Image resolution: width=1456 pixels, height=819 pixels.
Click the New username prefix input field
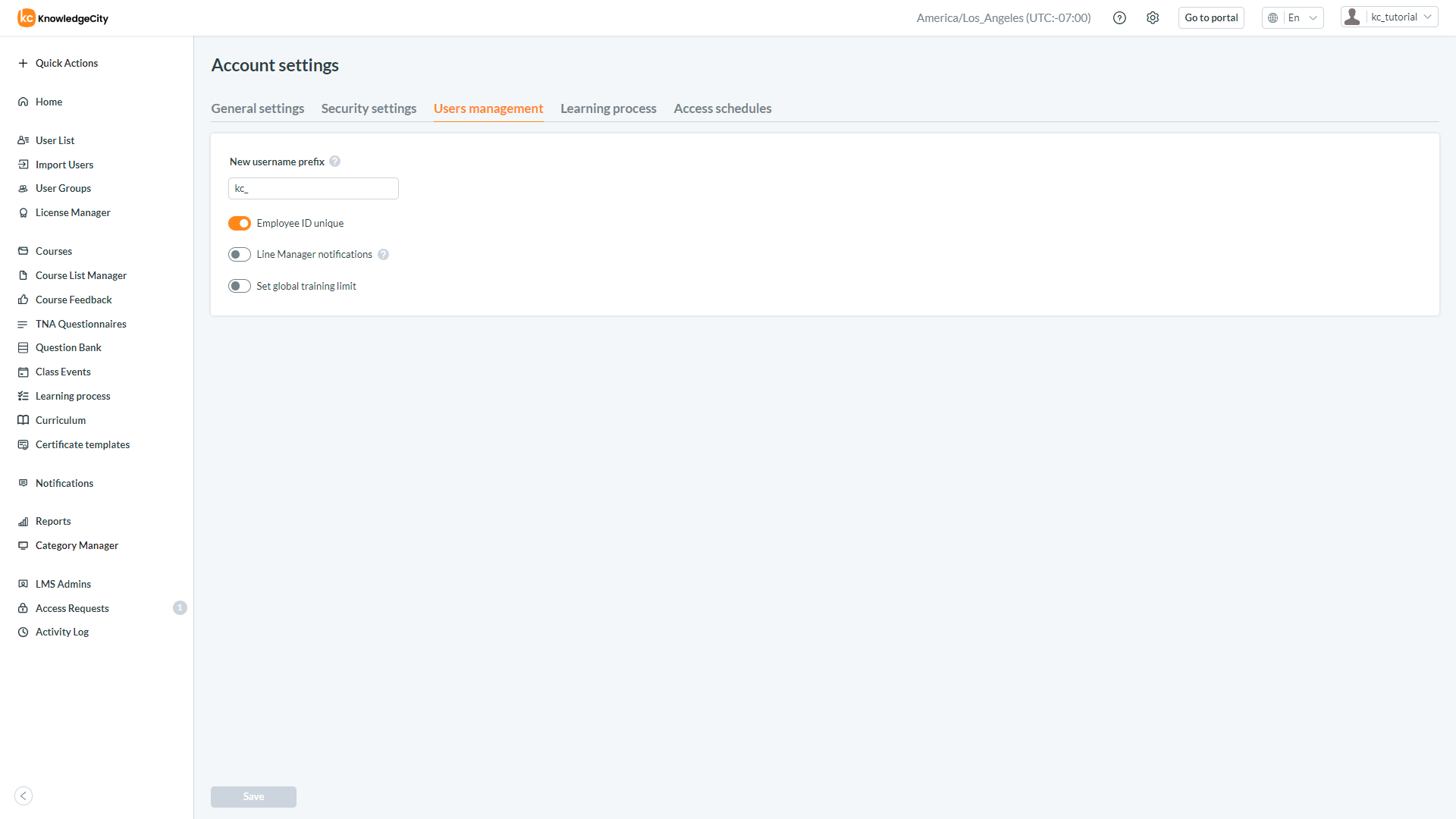tap(313, 189)
